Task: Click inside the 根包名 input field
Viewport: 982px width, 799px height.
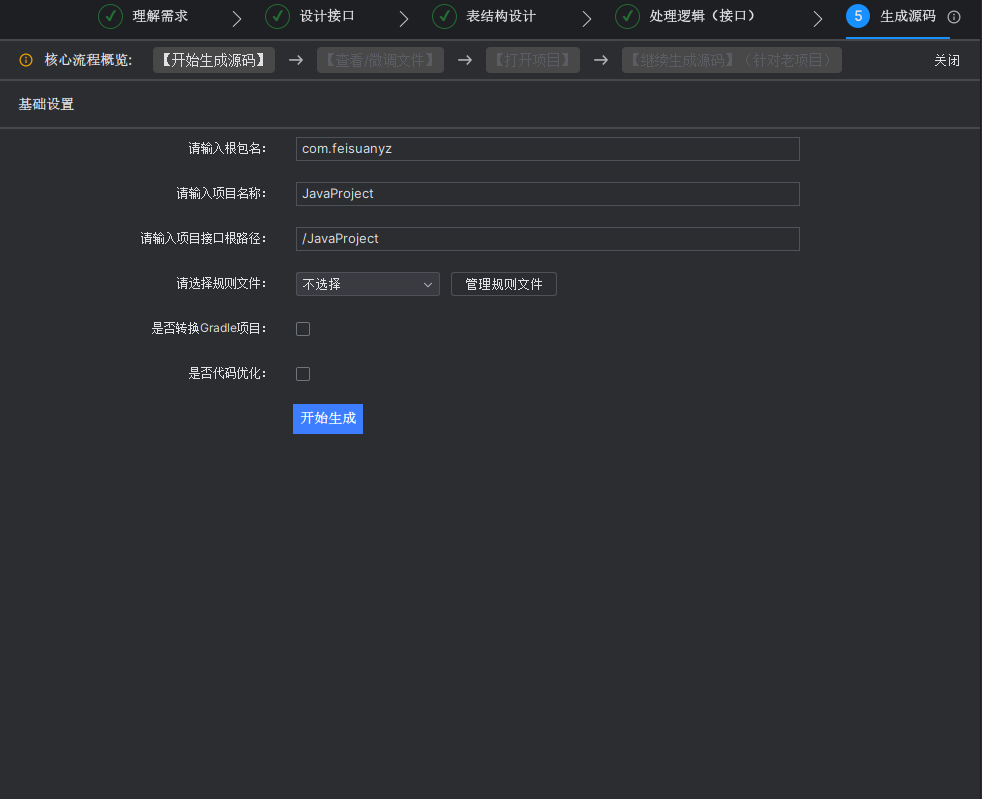Action: point(547,148)
